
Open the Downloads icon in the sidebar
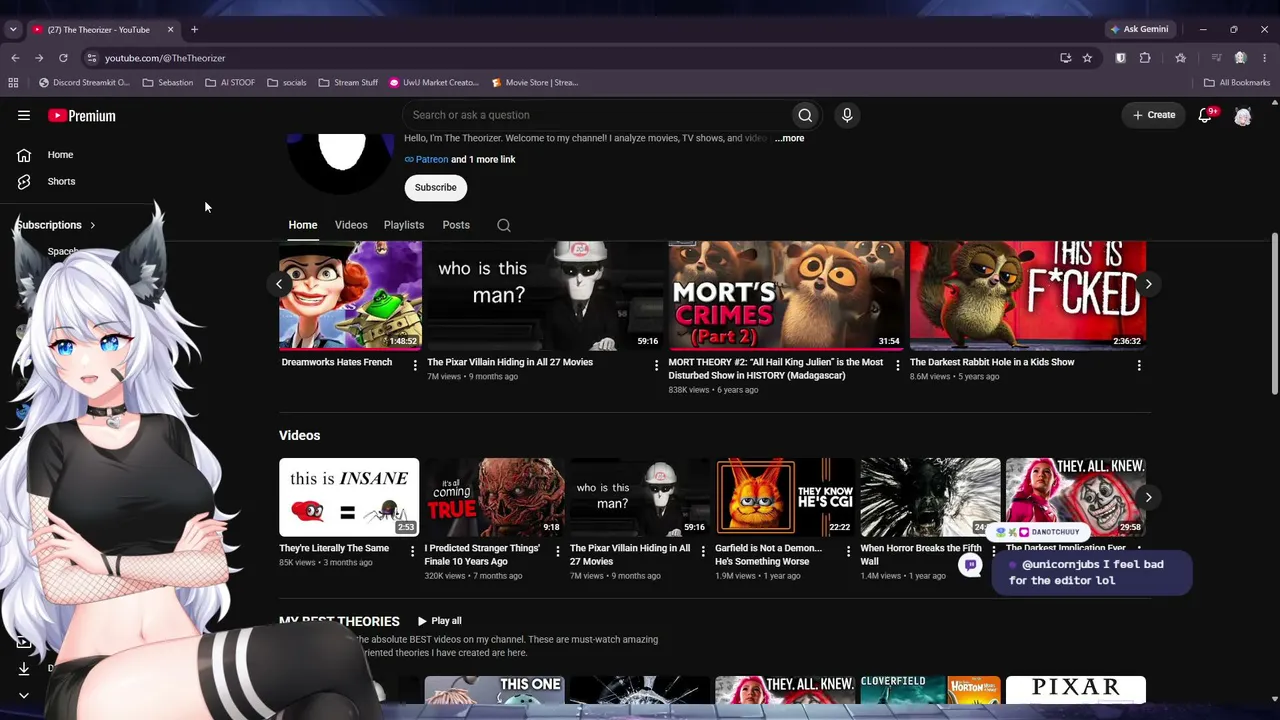point(24,668)
